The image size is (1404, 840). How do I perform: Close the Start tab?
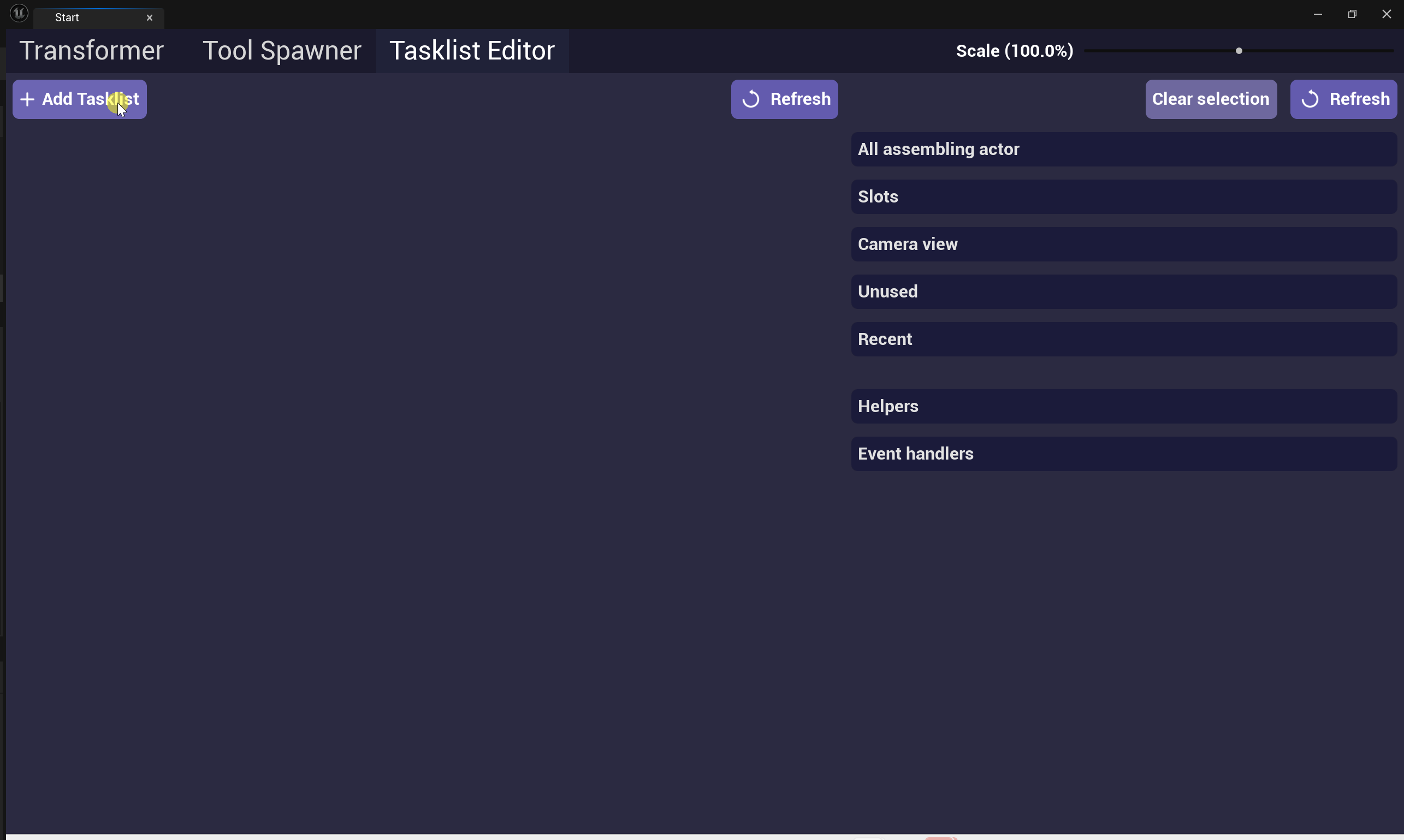pyautogui.click(x=150, y=18)
